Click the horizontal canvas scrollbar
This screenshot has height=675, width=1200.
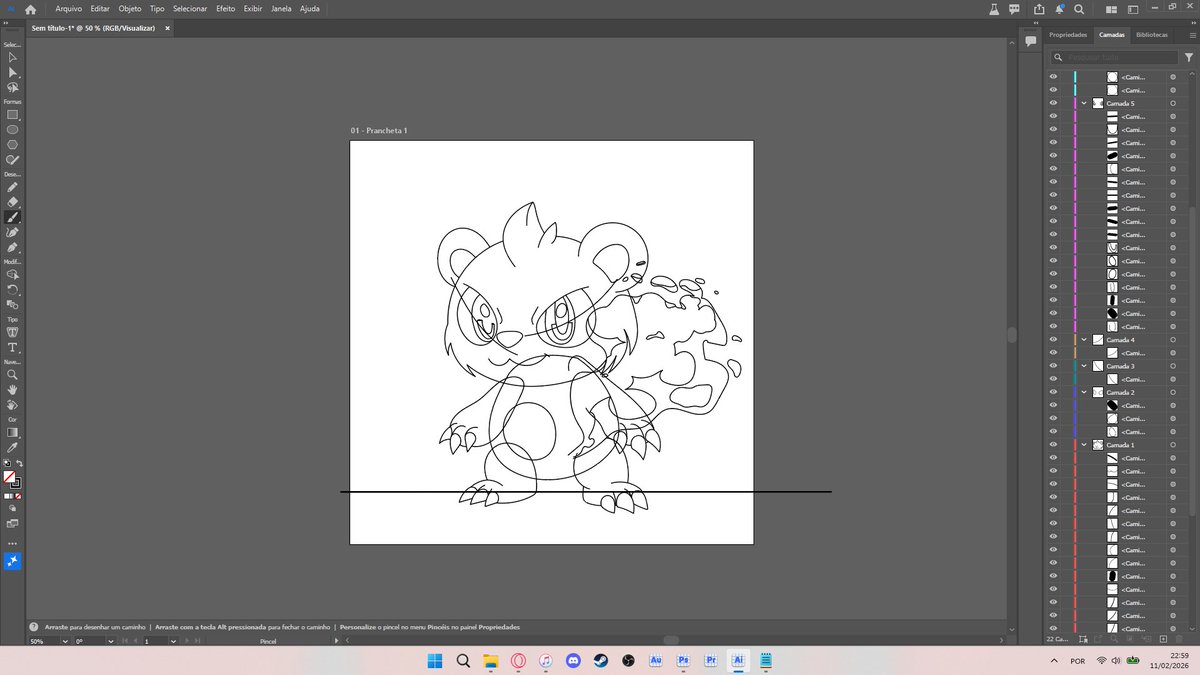671,640
